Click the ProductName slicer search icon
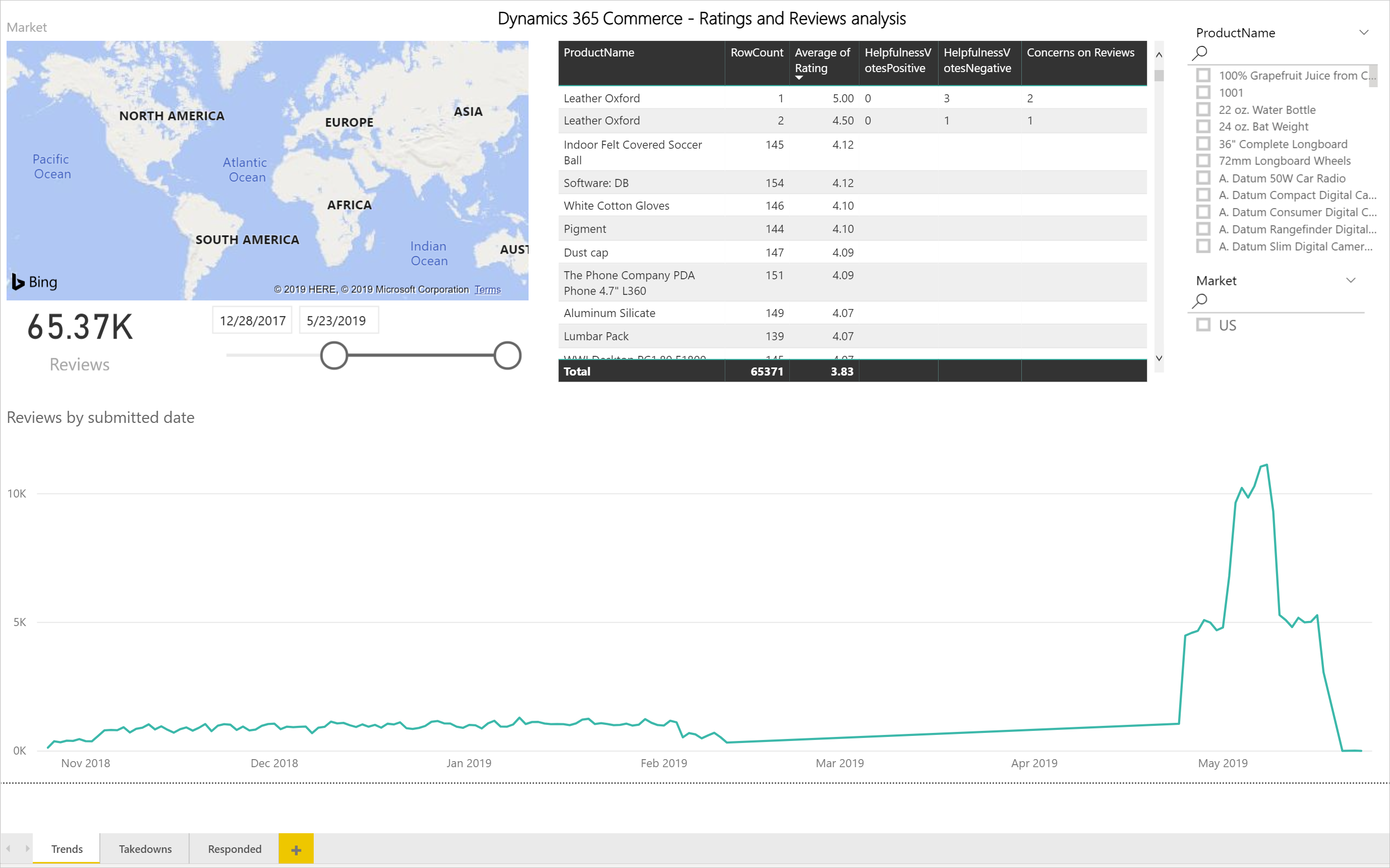The height and width of the screenshot is (868, 1390). pyautogui.click(x=1199, y=53)
